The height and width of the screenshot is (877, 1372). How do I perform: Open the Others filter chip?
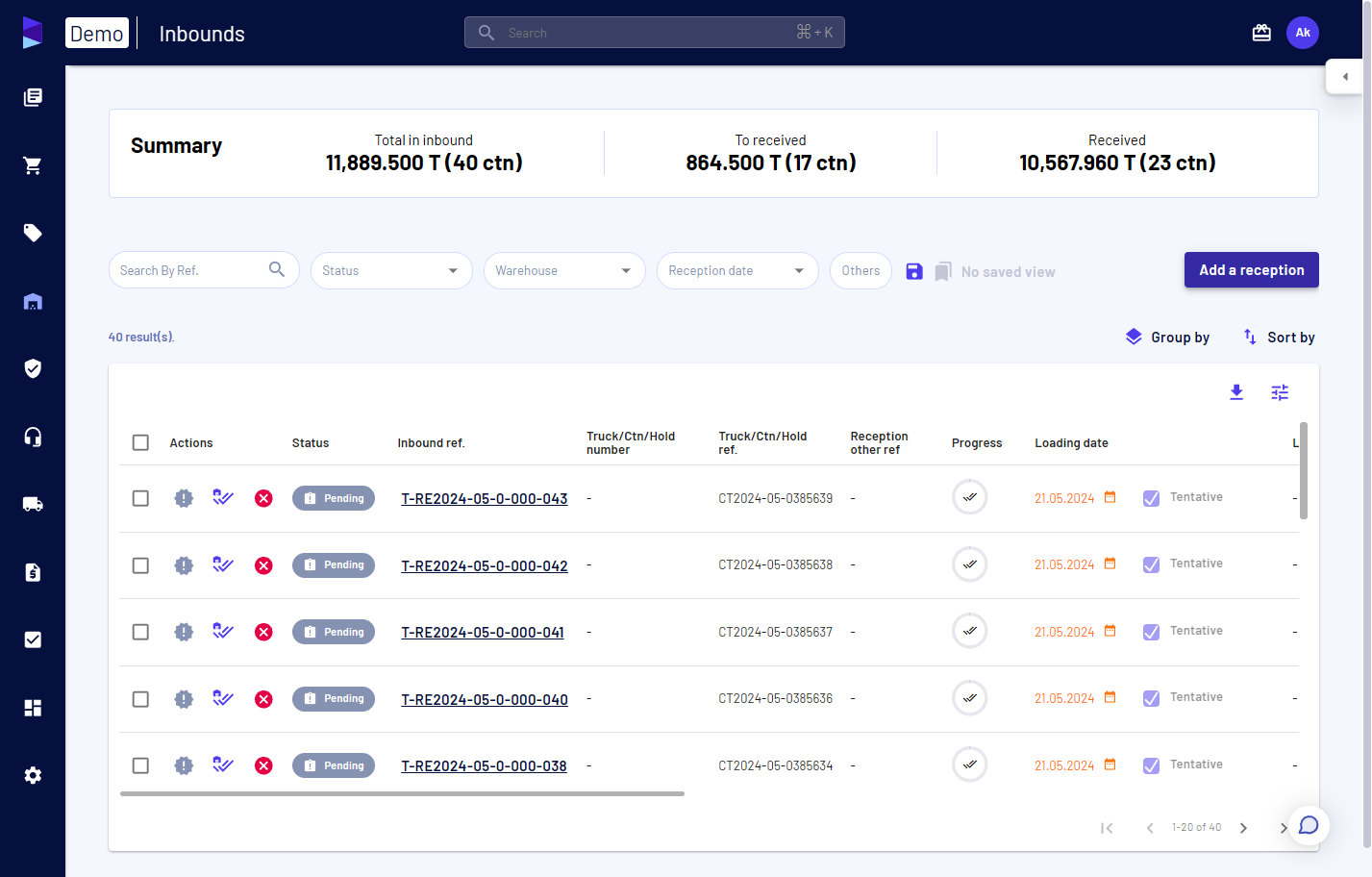(x=861, y=270)
